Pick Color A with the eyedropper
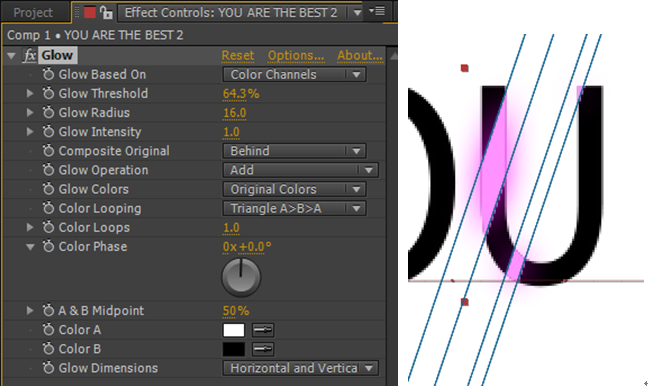Screen dimensions: 648x386 click(263, 330)
